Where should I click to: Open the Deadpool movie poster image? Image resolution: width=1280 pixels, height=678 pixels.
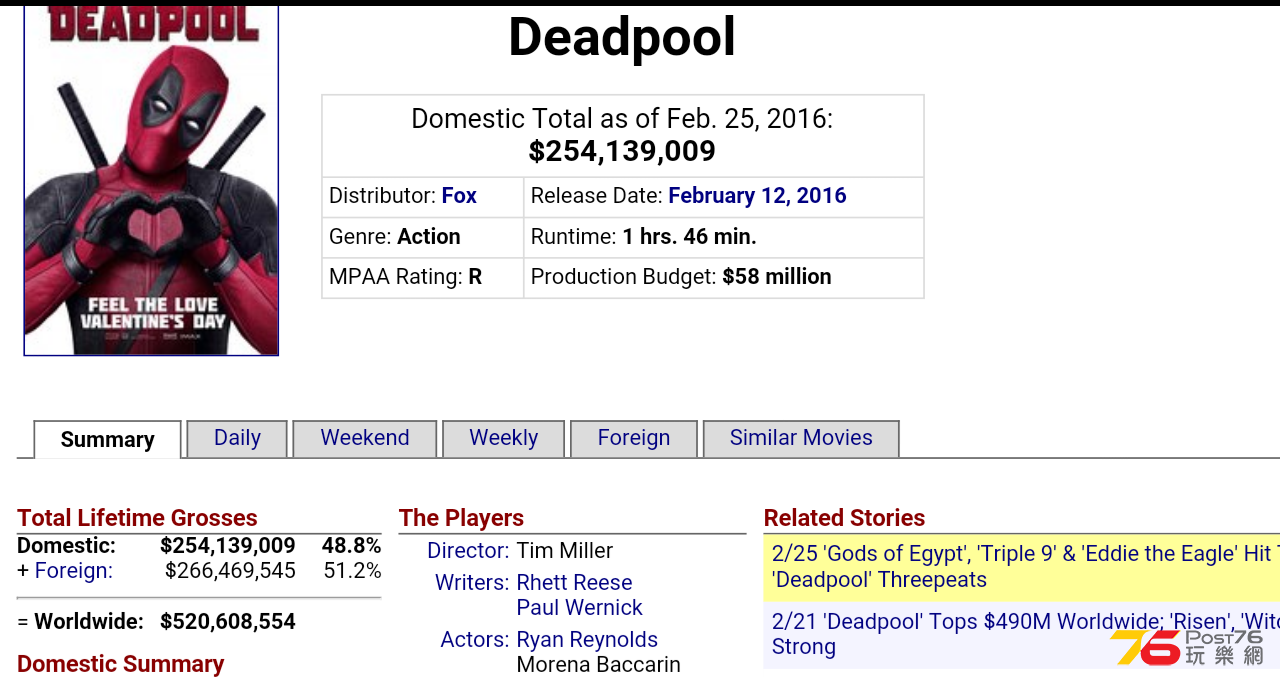(151, 180)
